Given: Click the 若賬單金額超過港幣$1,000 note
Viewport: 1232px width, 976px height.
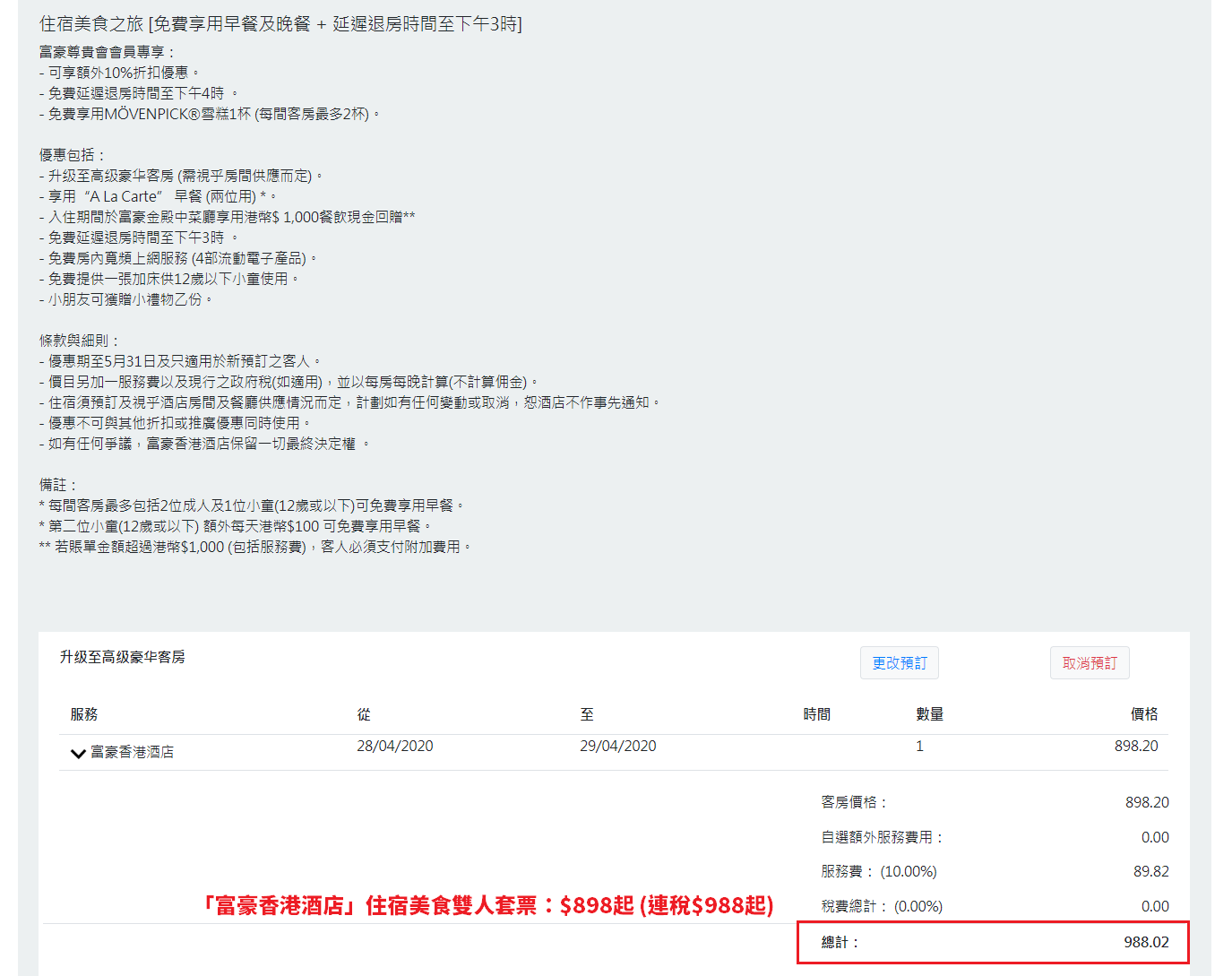Looking at the screenshot, I should coord(255,547).
